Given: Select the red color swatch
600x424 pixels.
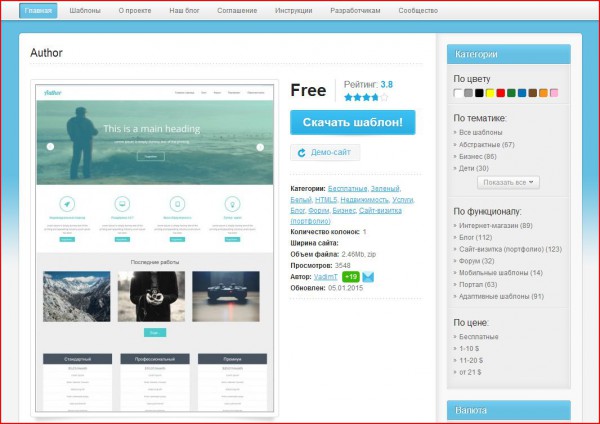Looking at the screenshot, I should pyautogui.click(x=501, y=93).
